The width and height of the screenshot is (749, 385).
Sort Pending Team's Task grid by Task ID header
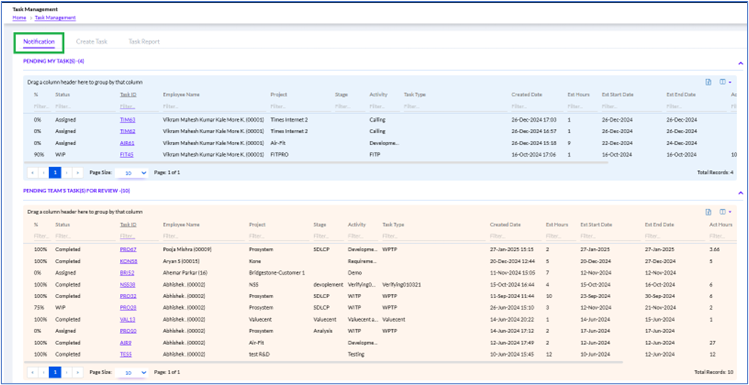(128, 225)
